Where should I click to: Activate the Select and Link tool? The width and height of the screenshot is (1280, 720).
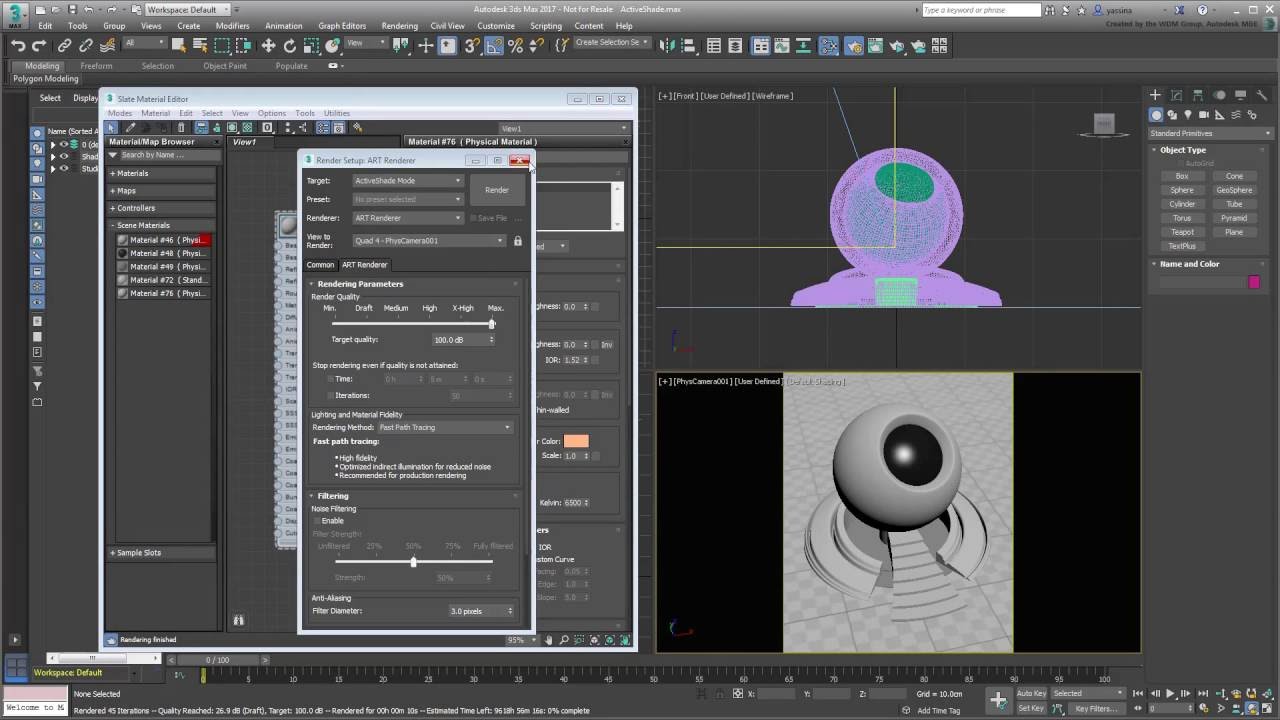[64, 45]
